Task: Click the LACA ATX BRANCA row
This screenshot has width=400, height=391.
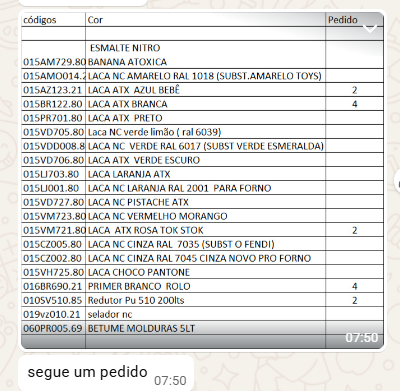Action: [x=202, y=104]
